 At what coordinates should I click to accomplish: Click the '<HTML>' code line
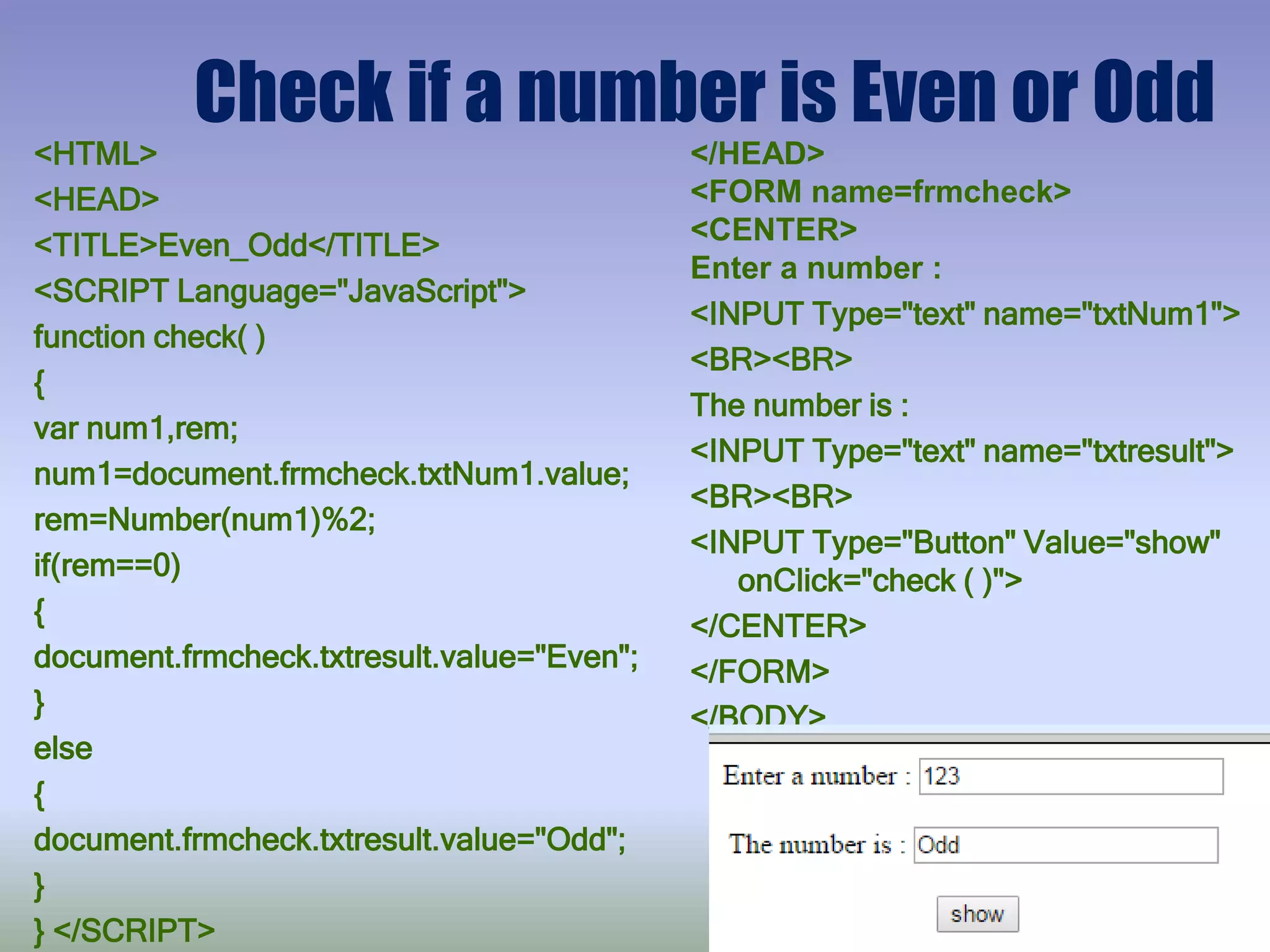[x=95, y=154]
